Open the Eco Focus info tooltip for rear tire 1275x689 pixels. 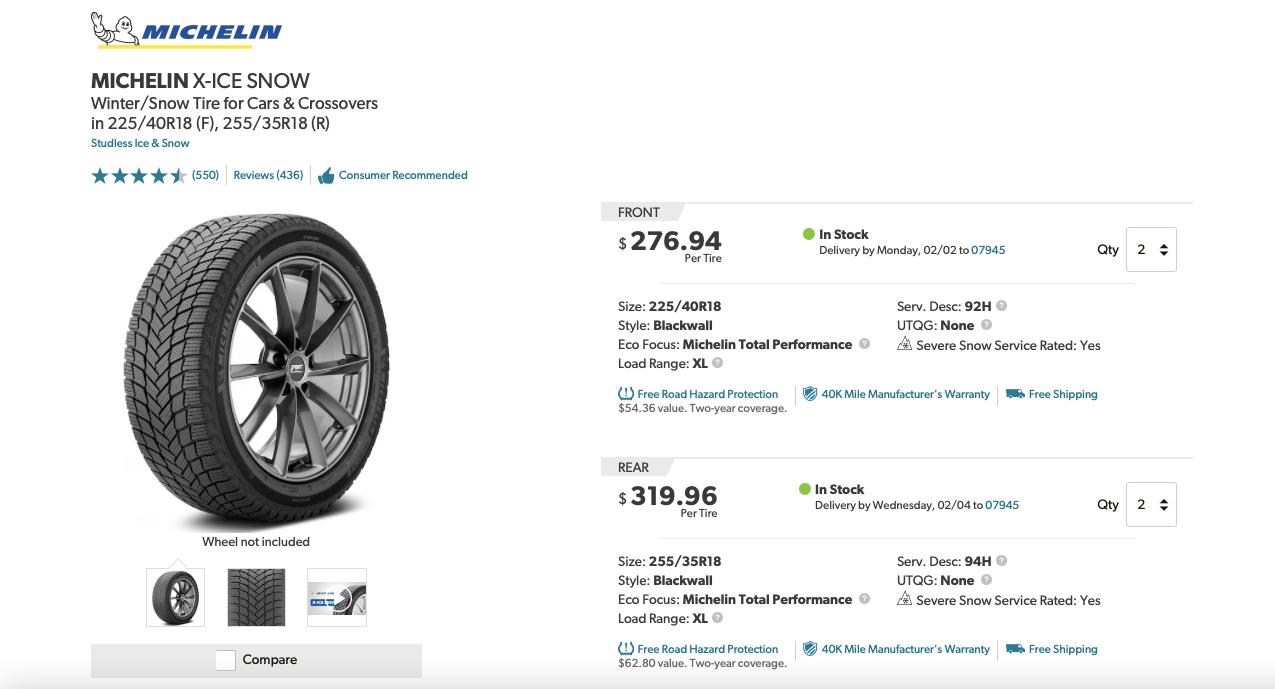863,598
